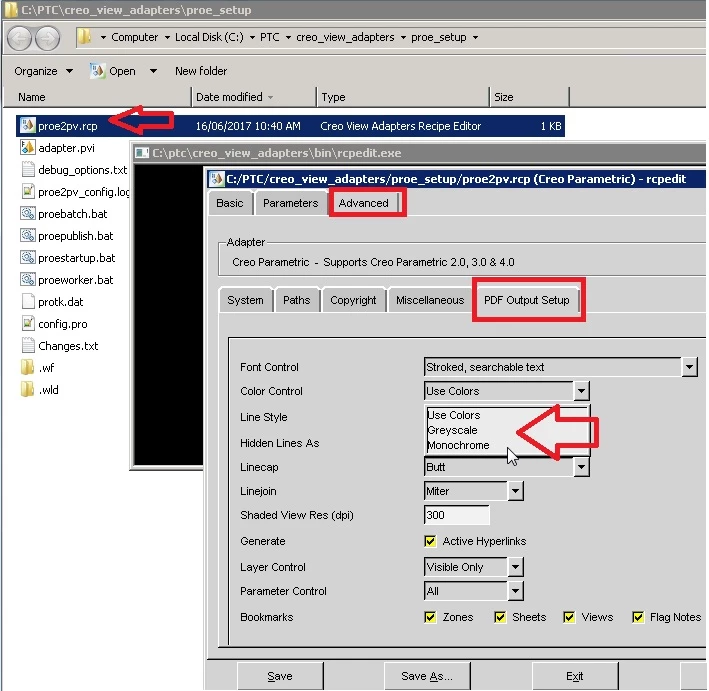Click Computer breadcrumb in address bar
The image size is (709, 691).
(134, 37)
